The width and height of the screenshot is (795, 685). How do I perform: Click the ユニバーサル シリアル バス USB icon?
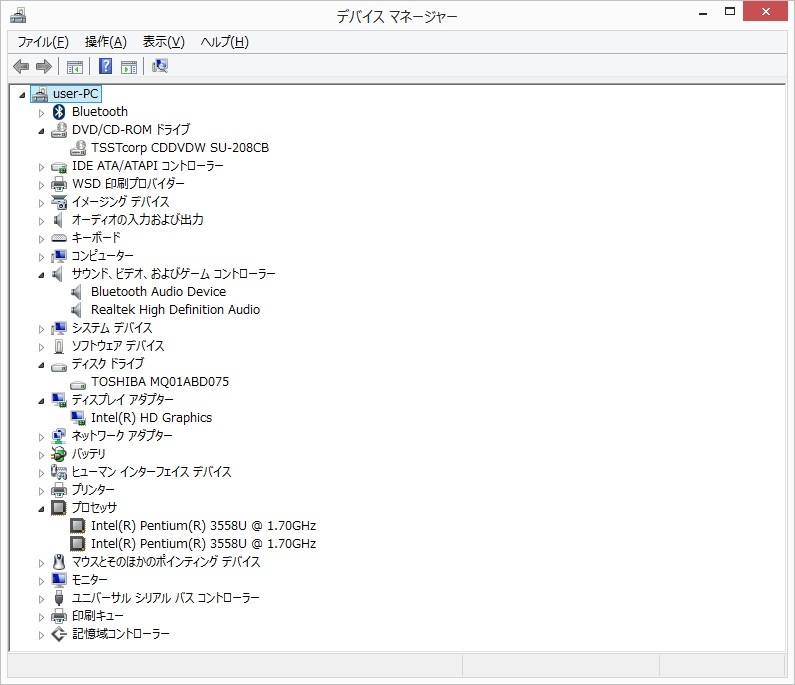point(59,598)
